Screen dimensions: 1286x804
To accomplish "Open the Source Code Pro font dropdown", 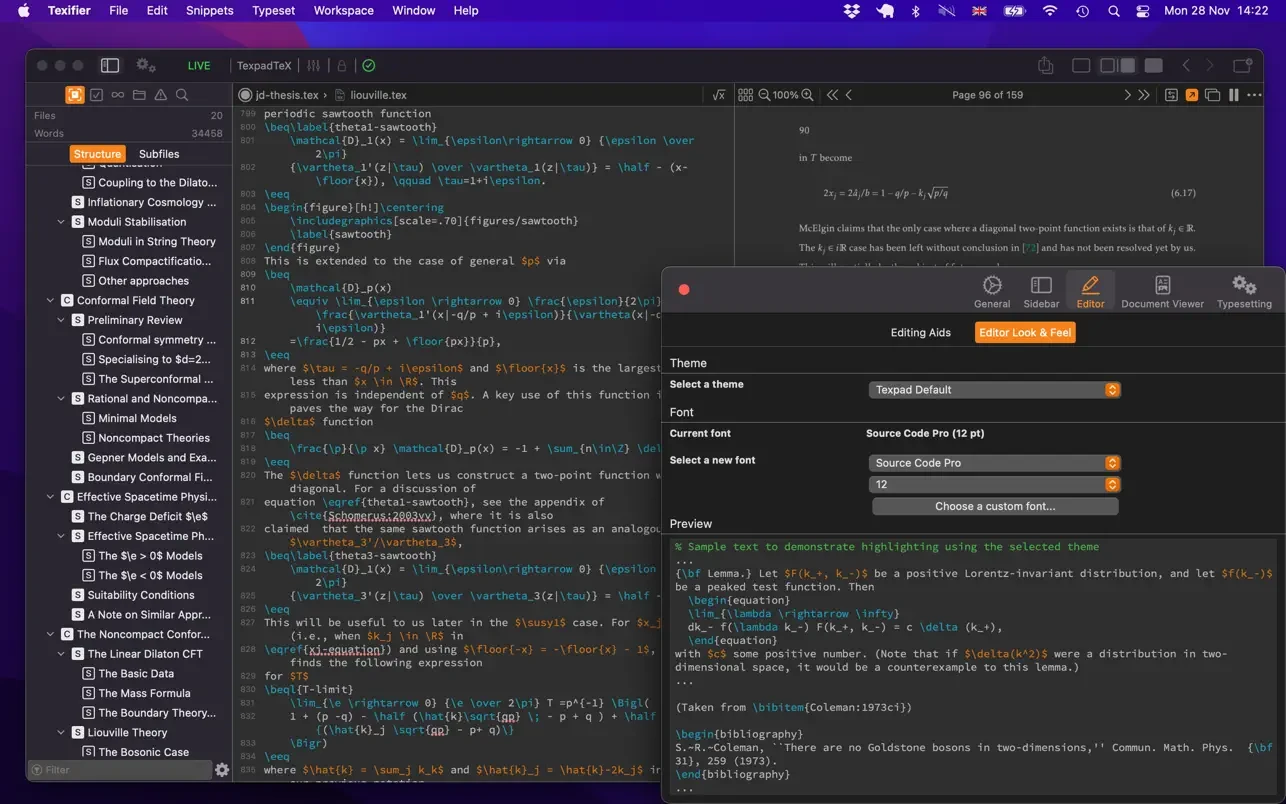I will (x=994, y=463).
